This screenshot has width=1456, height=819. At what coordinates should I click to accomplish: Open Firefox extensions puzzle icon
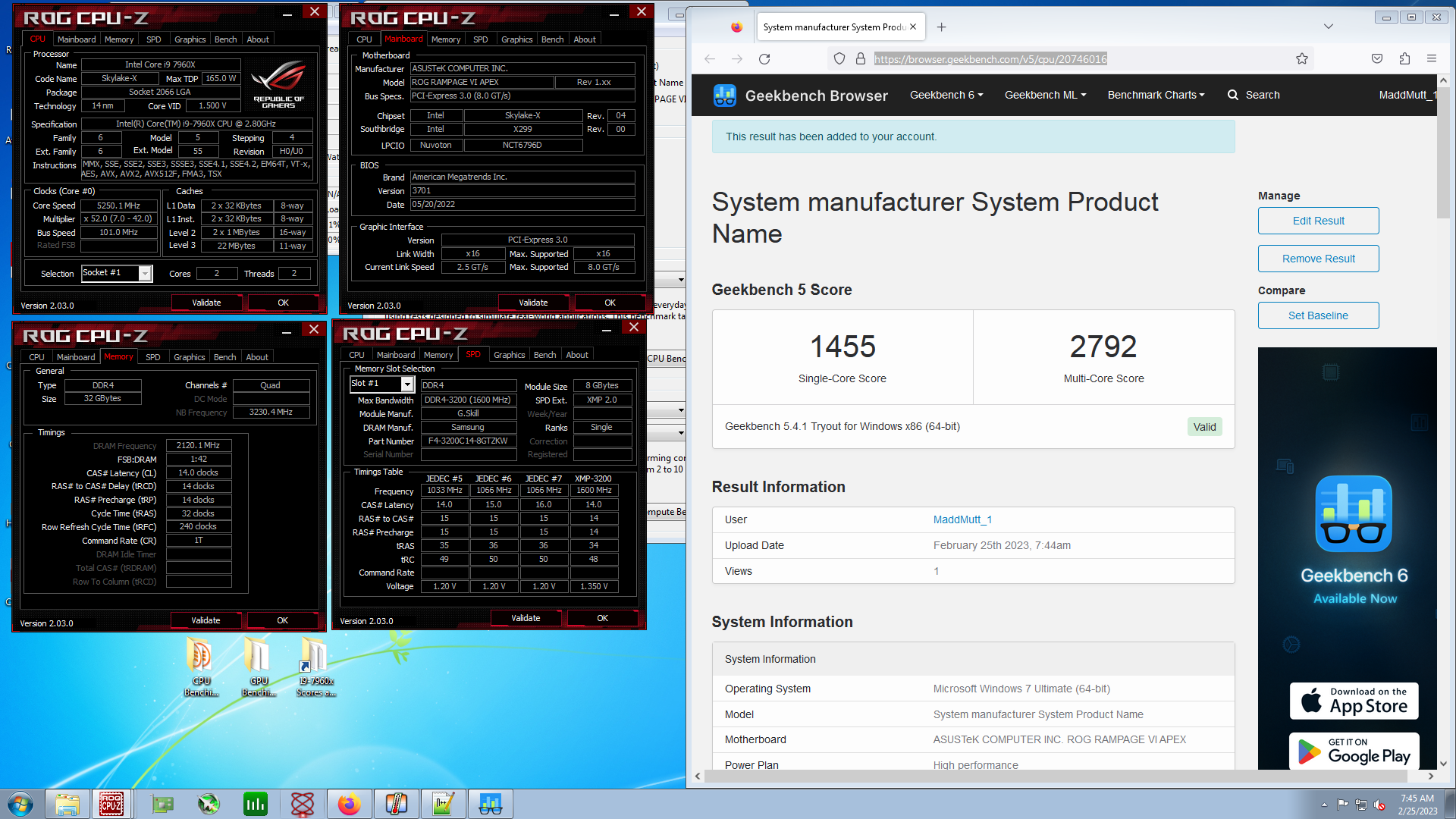pyautogui.click(x=1404, y=59)
